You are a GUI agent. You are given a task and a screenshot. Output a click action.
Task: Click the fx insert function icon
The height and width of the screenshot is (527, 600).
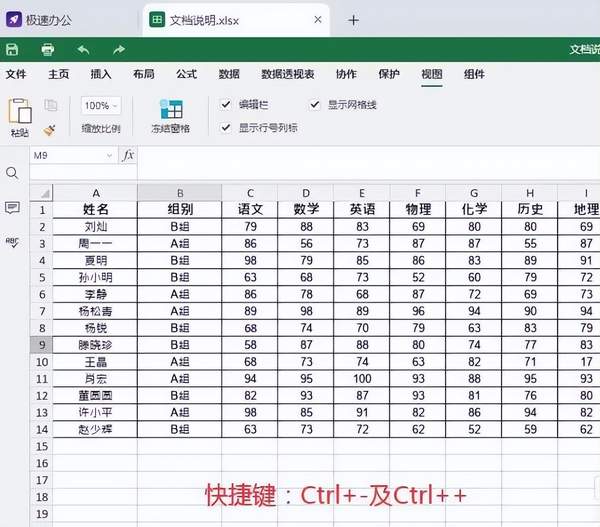coord(128,155)
